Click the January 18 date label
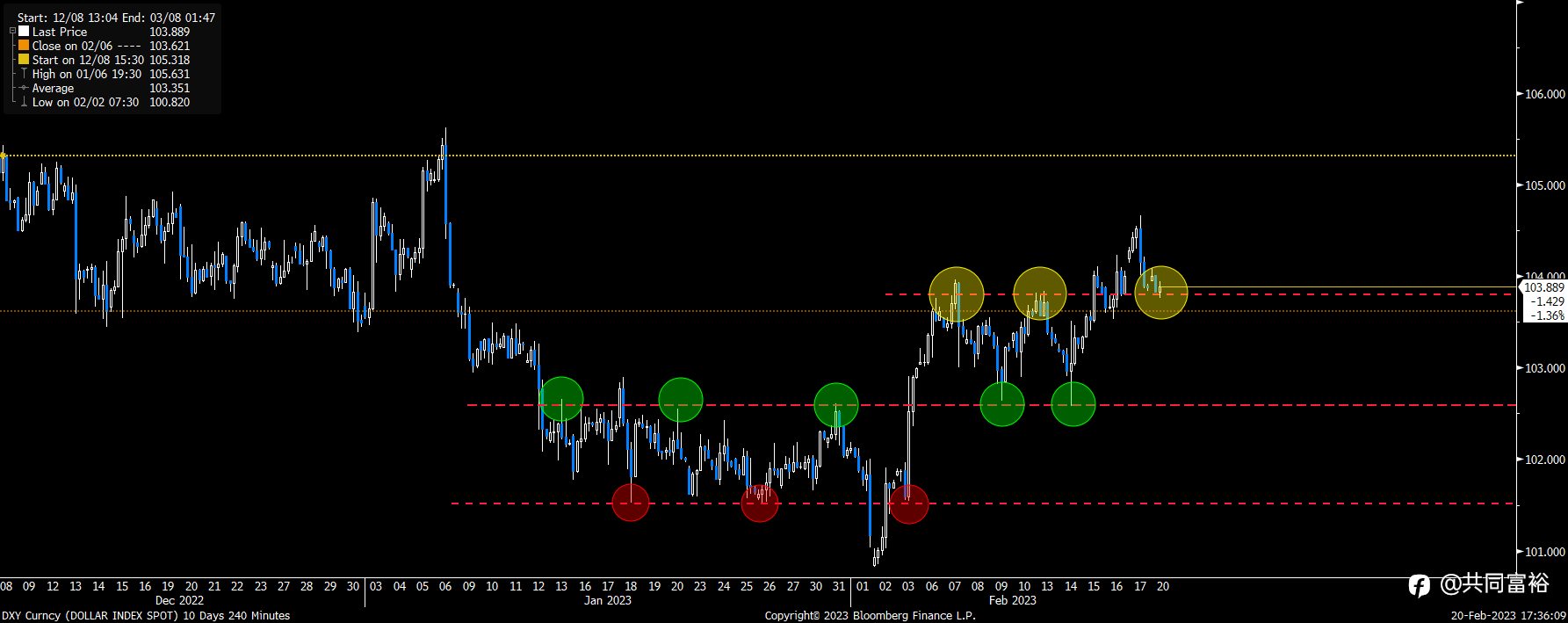The image size is (1568, 623). 631,586
